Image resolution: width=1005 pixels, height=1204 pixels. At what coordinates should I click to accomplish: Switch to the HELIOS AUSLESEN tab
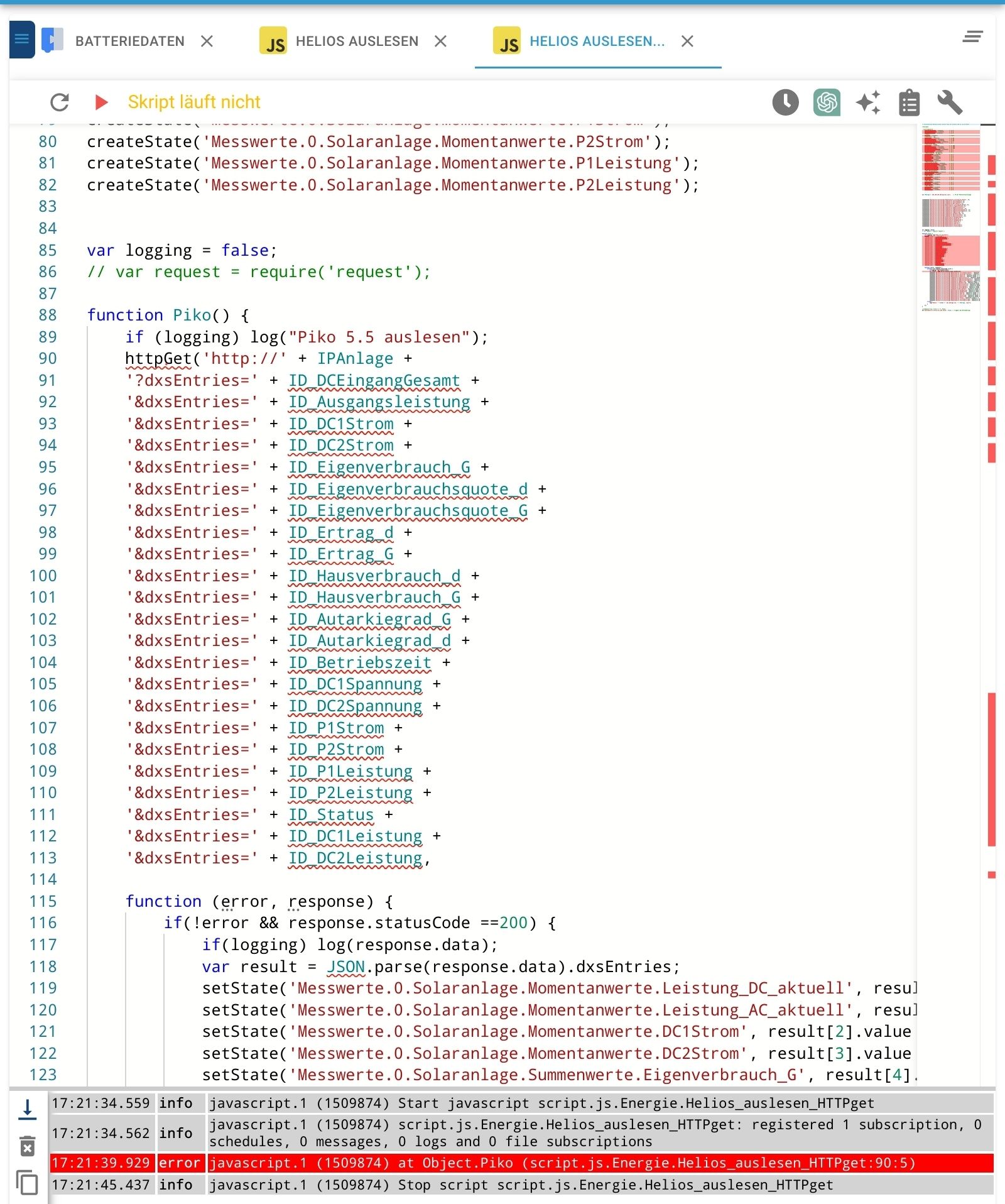coord(357,41)
